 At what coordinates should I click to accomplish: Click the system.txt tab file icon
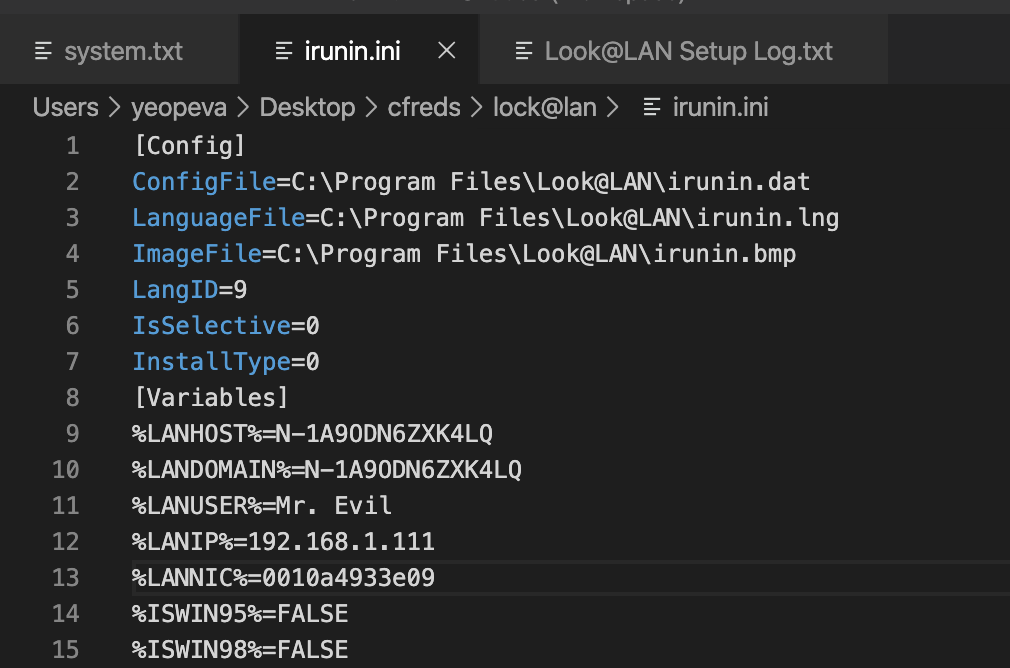43,51
